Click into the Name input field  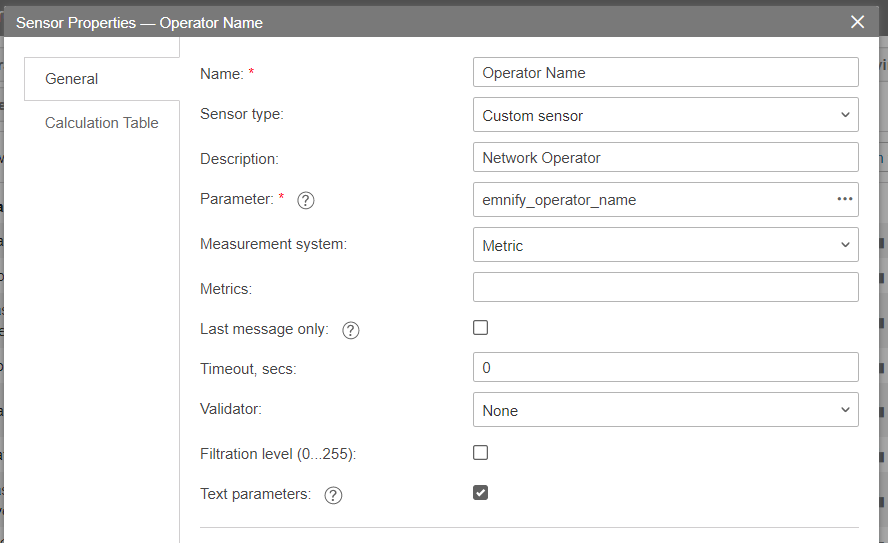tap(665, 73)
